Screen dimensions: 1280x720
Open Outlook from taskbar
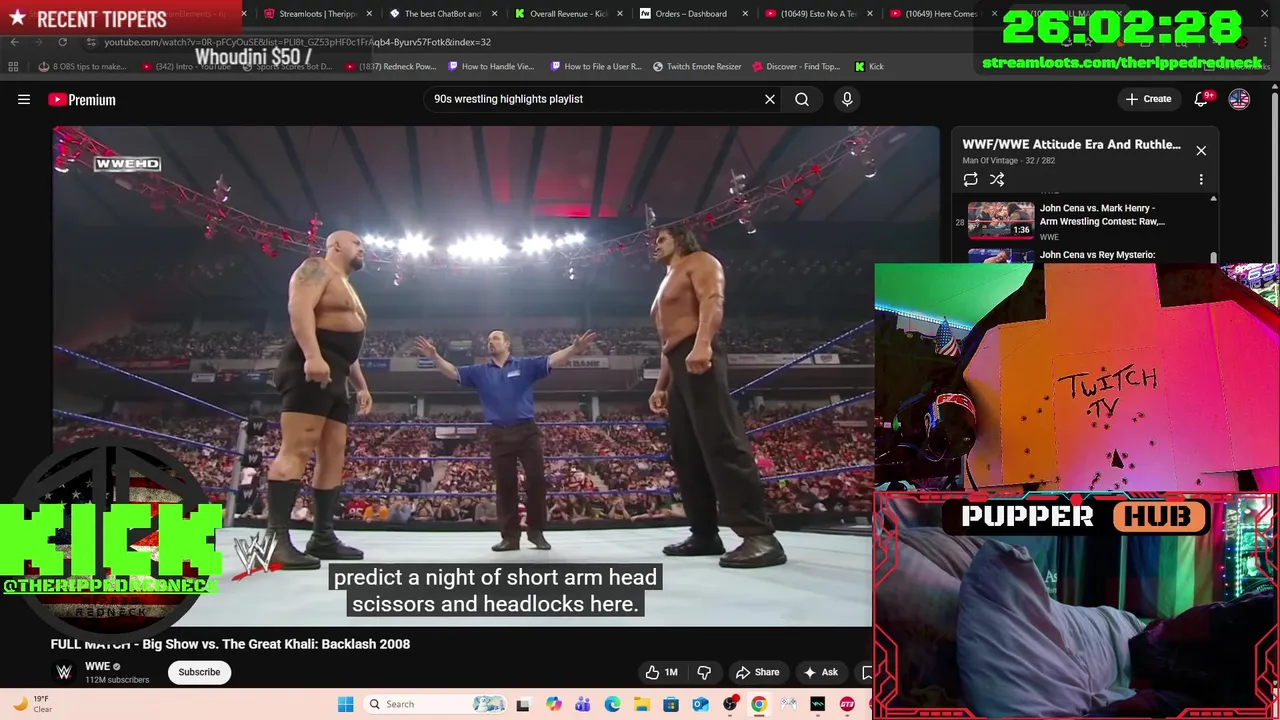(x=700, y=704)
